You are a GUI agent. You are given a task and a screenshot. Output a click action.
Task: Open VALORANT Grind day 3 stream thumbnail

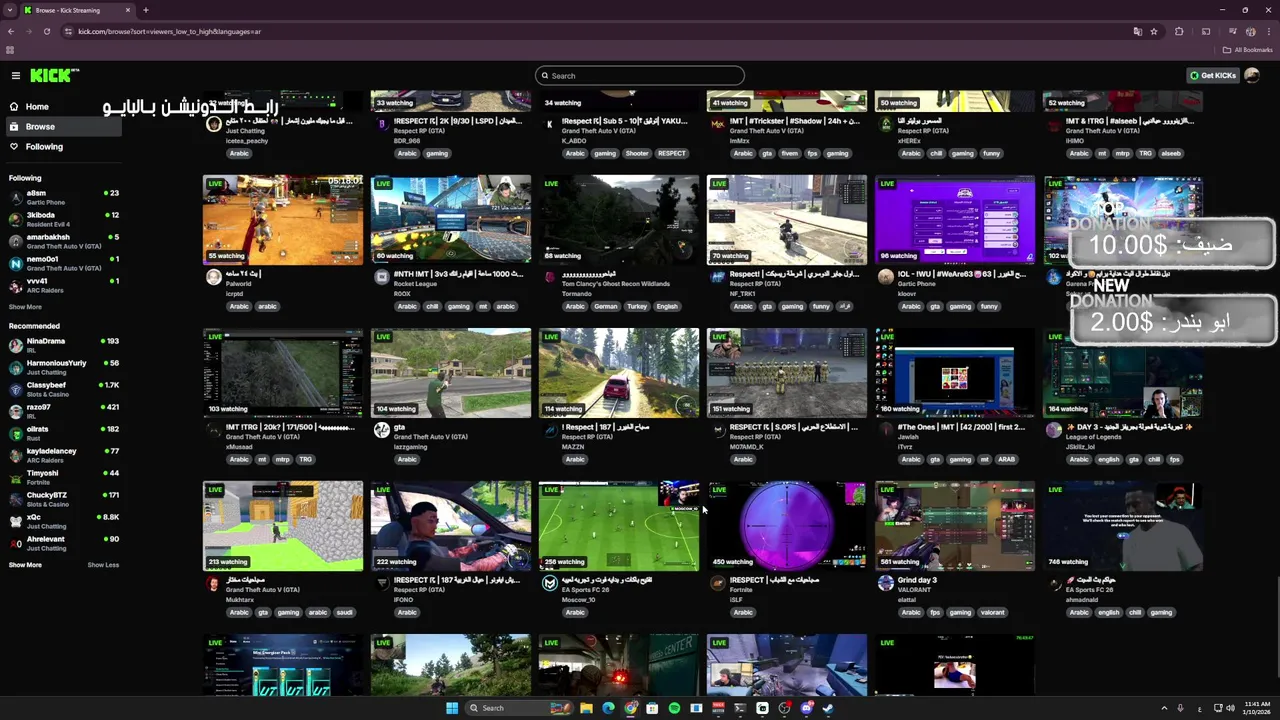(x=955, y=526)
